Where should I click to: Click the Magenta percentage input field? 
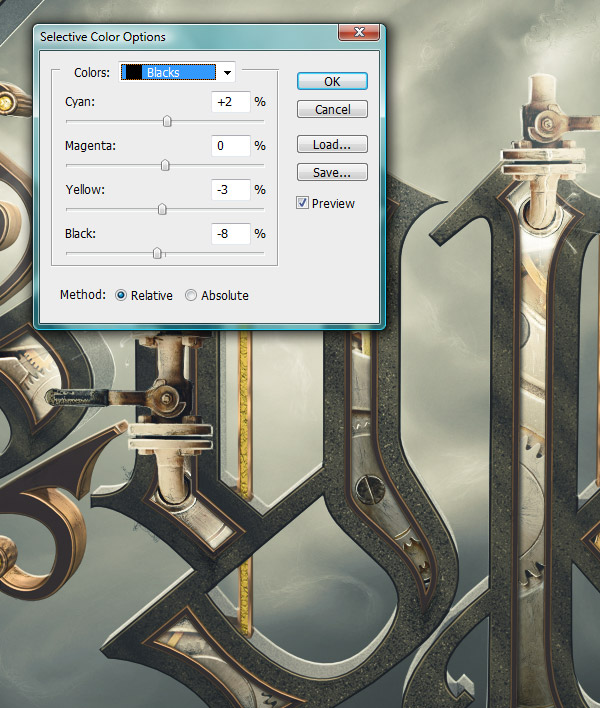[231, 146]
